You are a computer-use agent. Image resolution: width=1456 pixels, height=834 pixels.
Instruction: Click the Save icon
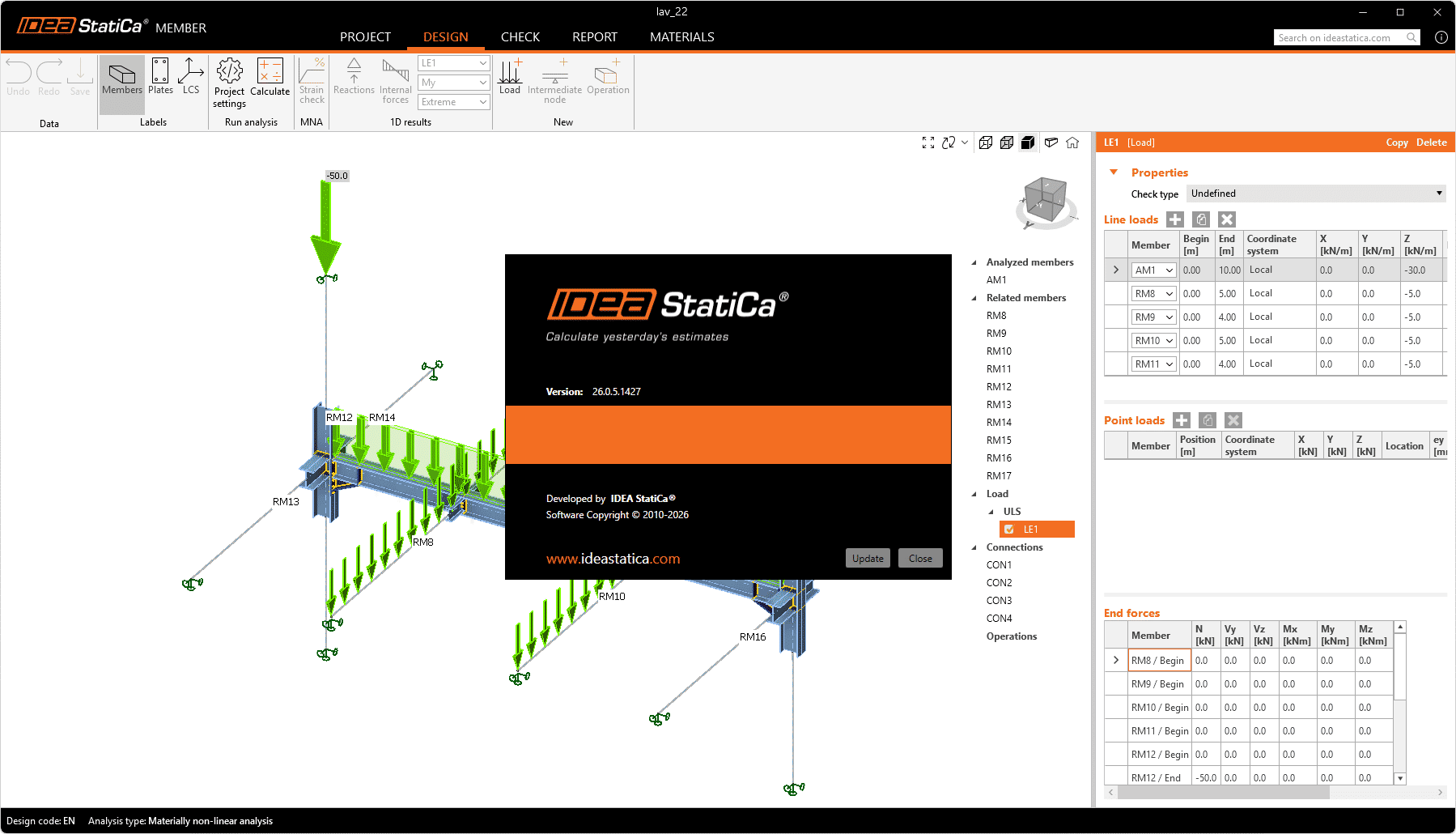click(80, 78)
